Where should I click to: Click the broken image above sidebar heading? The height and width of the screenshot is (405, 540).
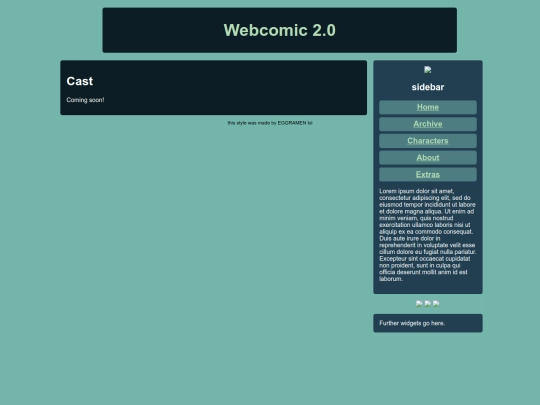(x=428, y=70)
